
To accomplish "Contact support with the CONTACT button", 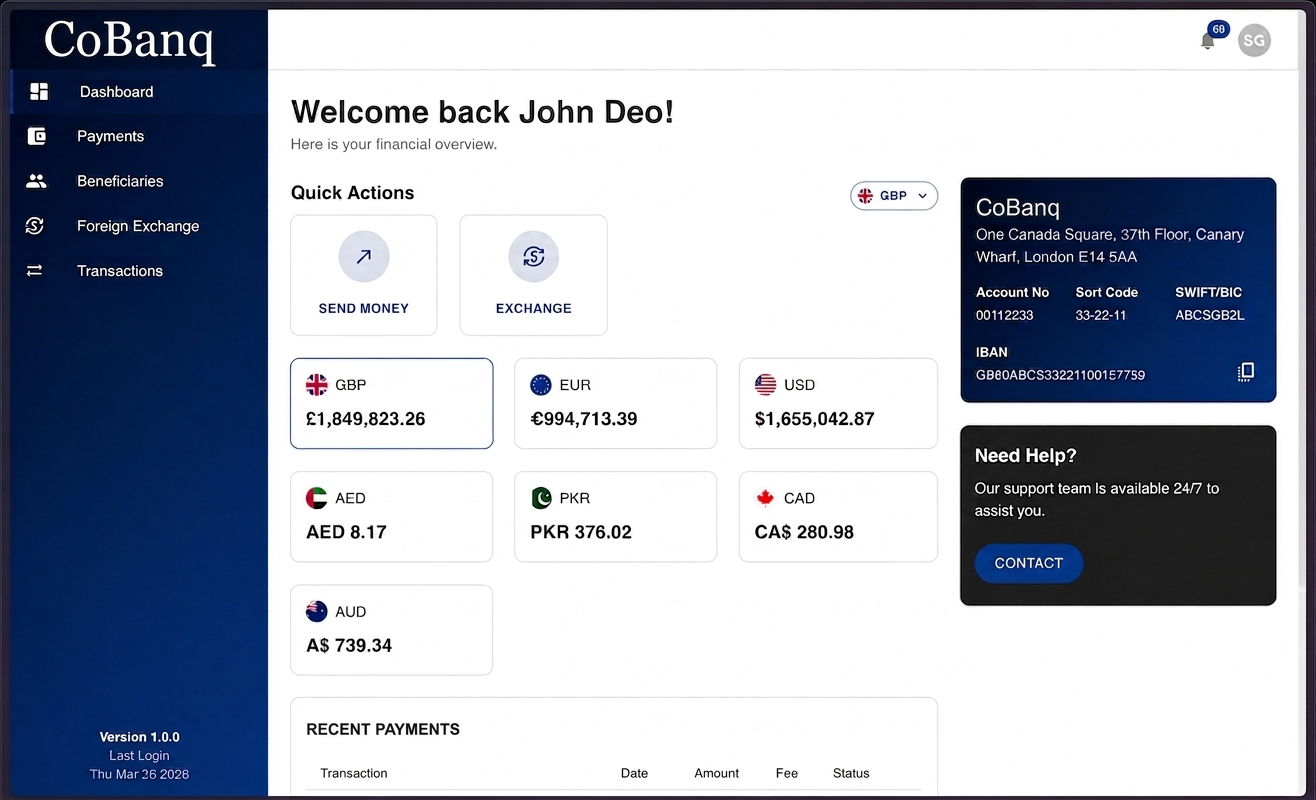I will coord(1029,563).
